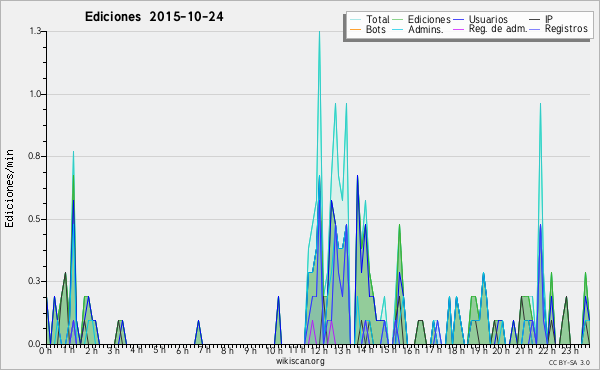600x370 pixels.
Task: Click the Total peak near 22 h
Action: [x=540, y=104]
